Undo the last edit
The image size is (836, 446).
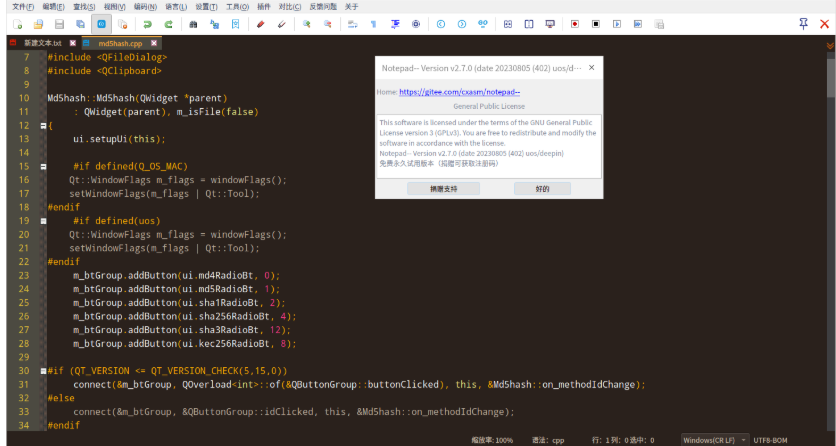click(x=147, y=24)
